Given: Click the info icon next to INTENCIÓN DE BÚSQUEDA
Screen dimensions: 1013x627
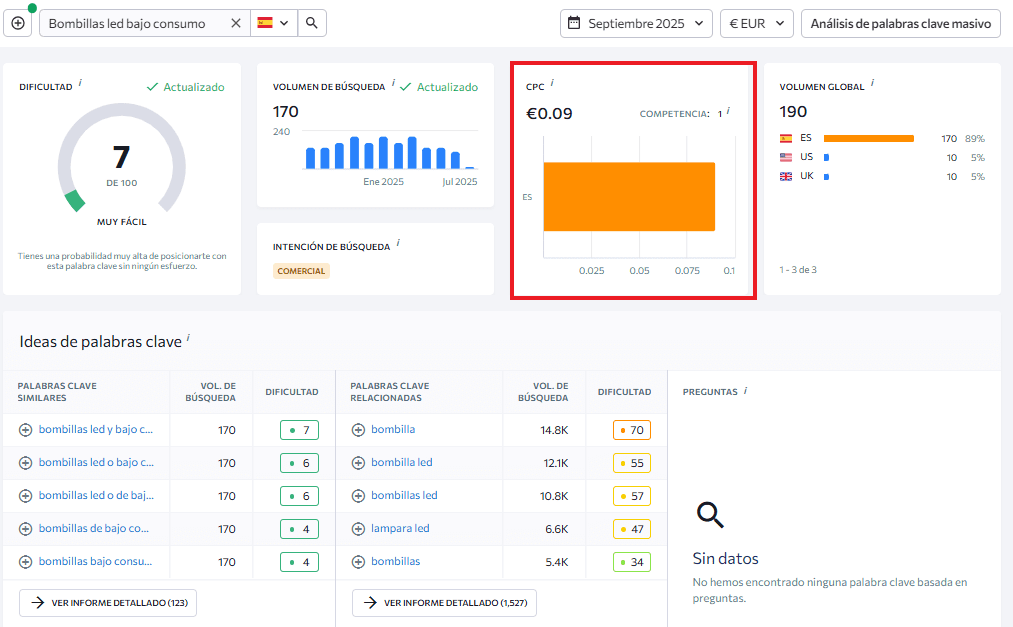Looking at the screenshot, I should coord(398,243).
